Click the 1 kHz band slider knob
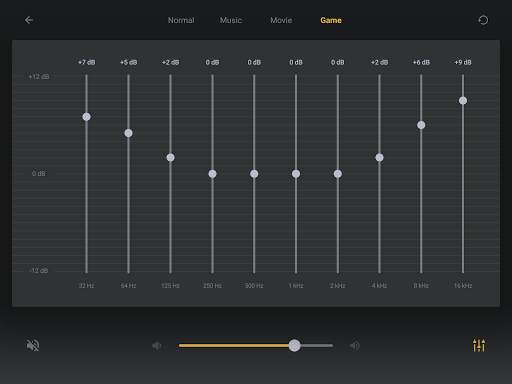512x384 pixels. 296,174
